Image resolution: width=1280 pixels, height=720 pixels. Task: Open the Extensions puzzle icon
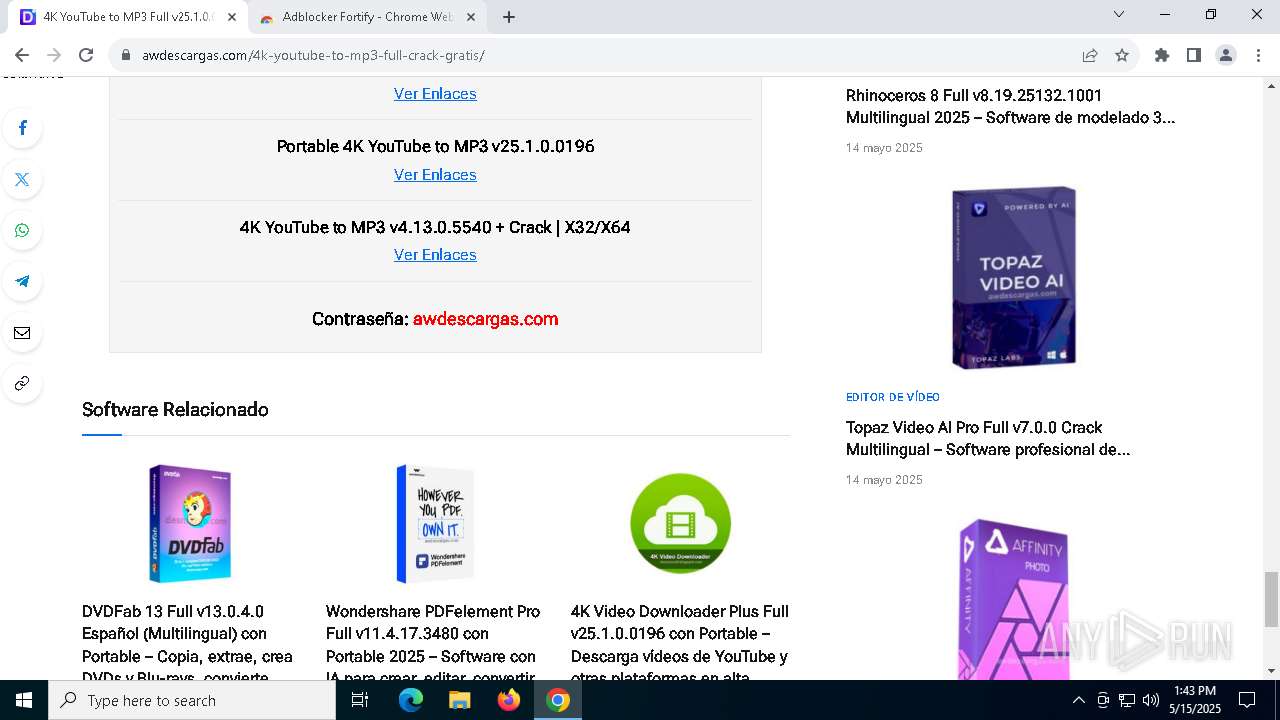pos(1162,55)
